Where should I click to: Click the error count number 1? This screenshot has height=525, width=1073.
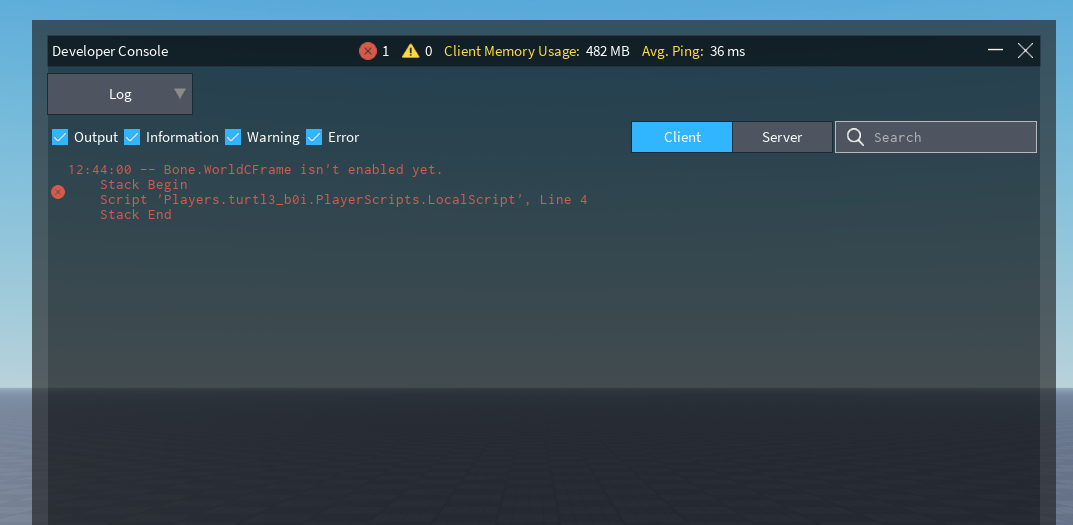click(385, 51)
